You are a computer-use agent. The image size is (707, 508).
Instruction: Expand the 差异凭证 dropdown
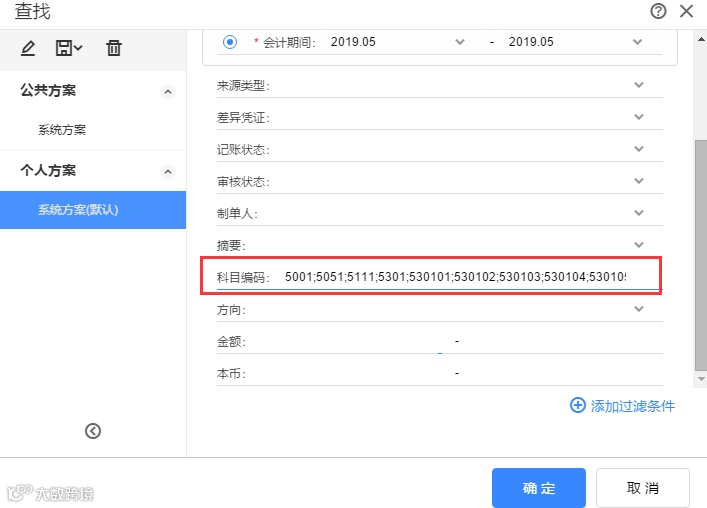click(639, 117)
